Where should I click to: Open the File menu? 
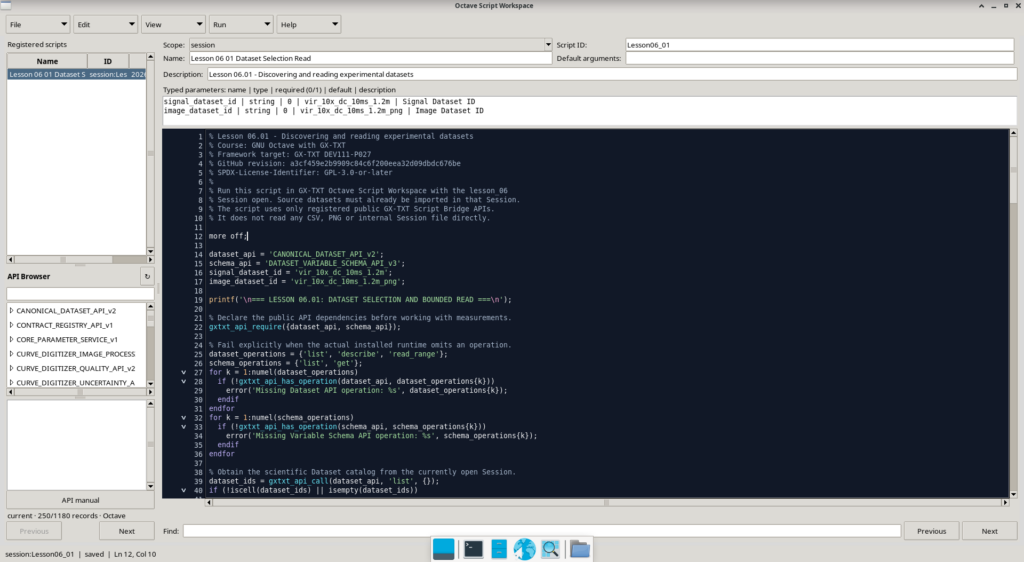click(38, 25)
